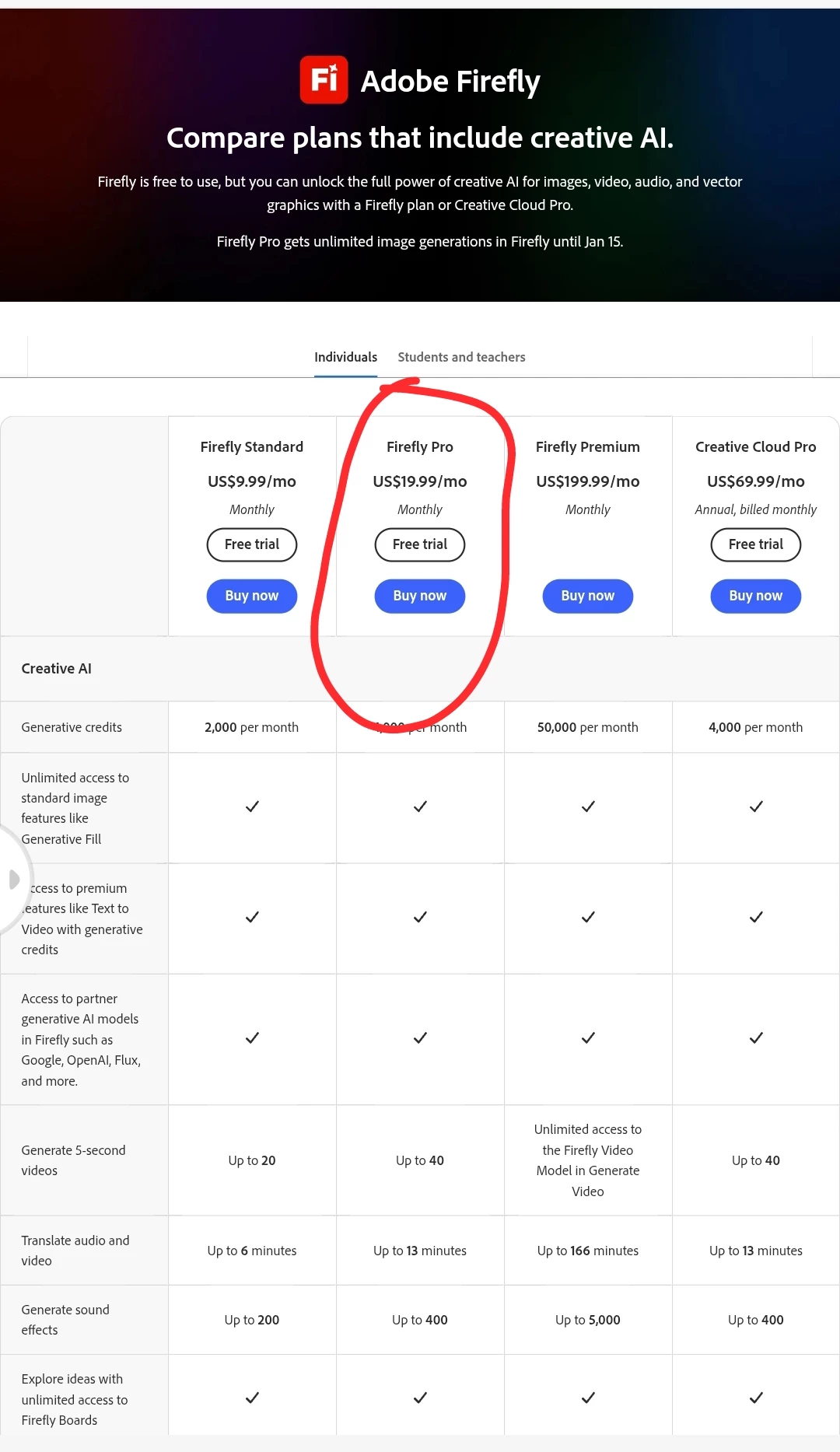Click the Creative AI section header
The width and height of the screenshot is (840, 1452).
[x=56, y=668]
